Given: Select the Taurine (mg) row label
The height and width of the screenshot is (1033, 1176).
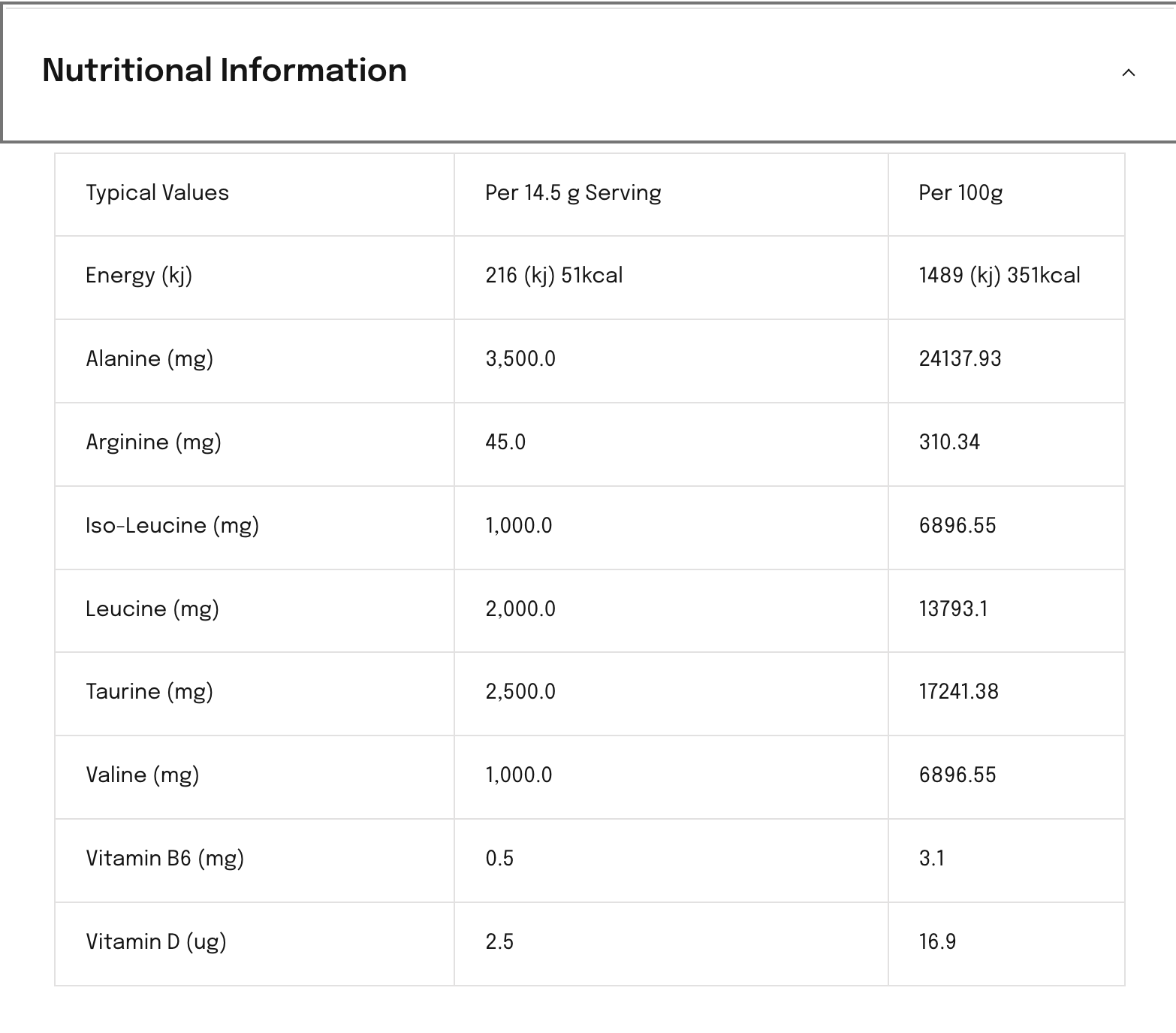Looking at the screenshot, I should [149, 692].
